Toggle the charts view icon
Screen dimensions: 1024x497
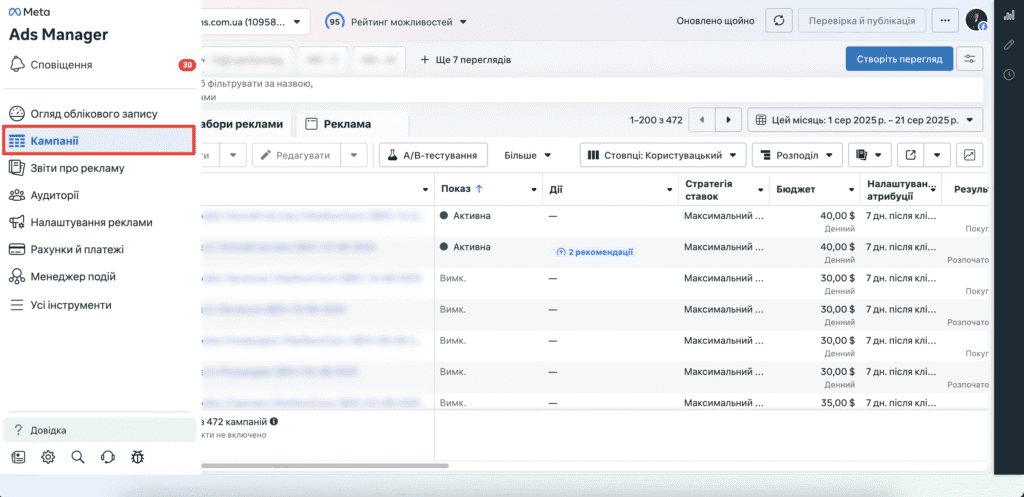click(970, 155)
